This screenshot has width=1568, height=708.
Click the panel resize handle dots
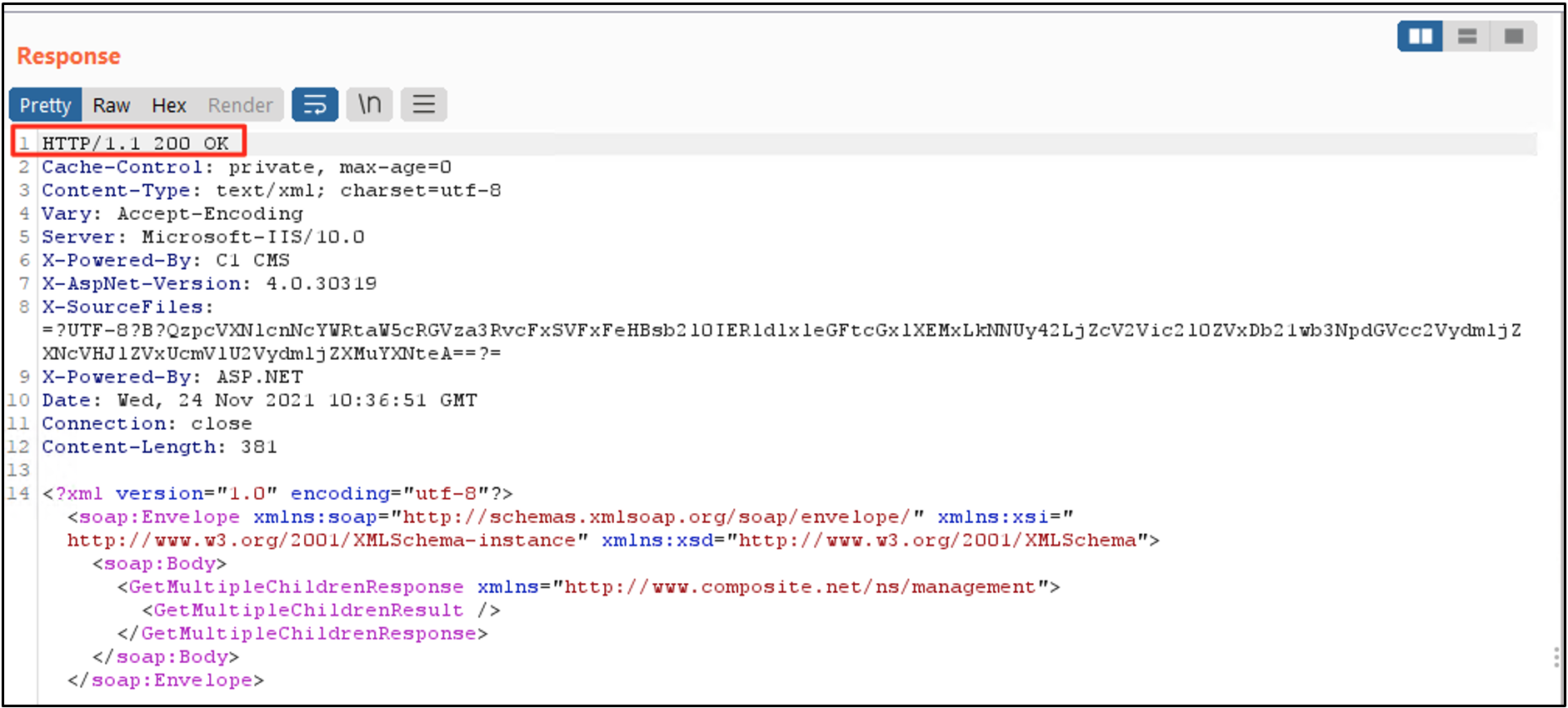1556,656
